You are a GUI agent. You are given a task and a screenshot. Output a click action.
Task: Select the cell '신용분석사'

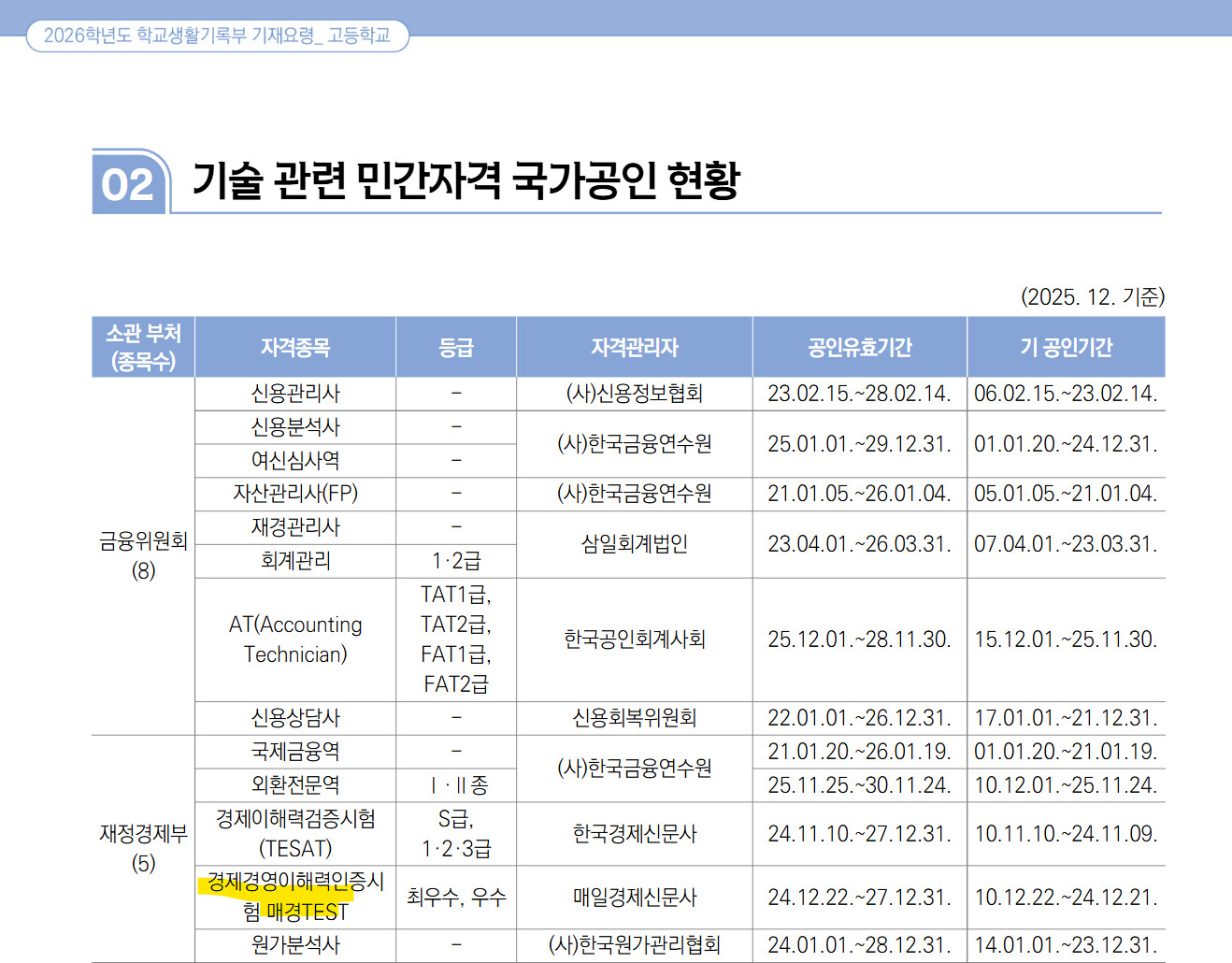(x=295, y=427)
